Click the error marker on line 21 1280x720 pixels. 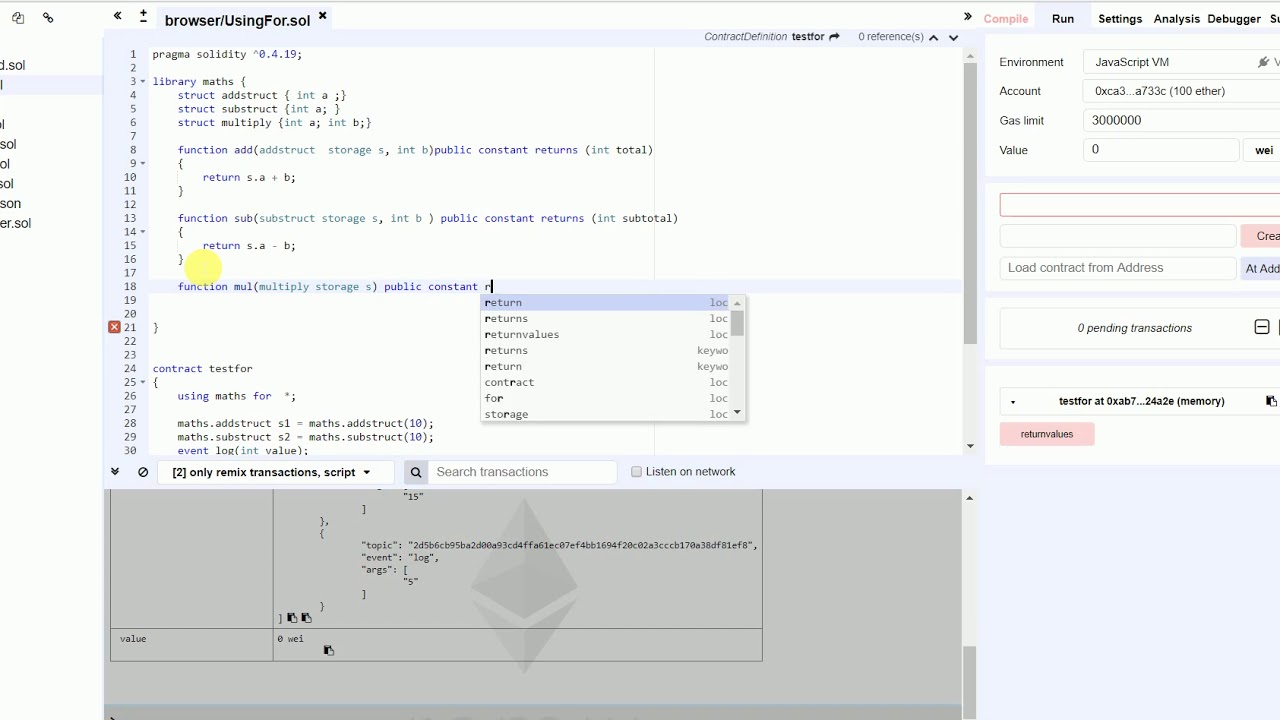point(114,327)
